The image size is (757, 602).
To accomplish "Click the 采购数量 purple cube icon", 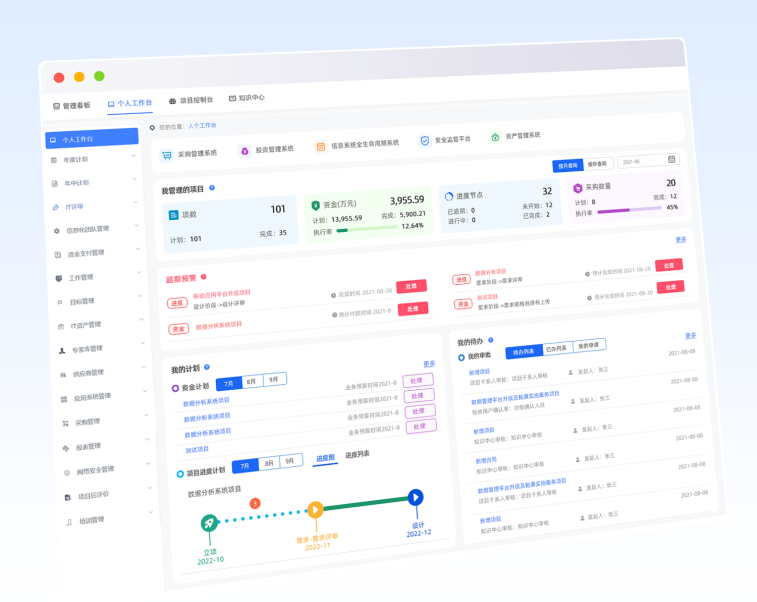I will 578,188.
